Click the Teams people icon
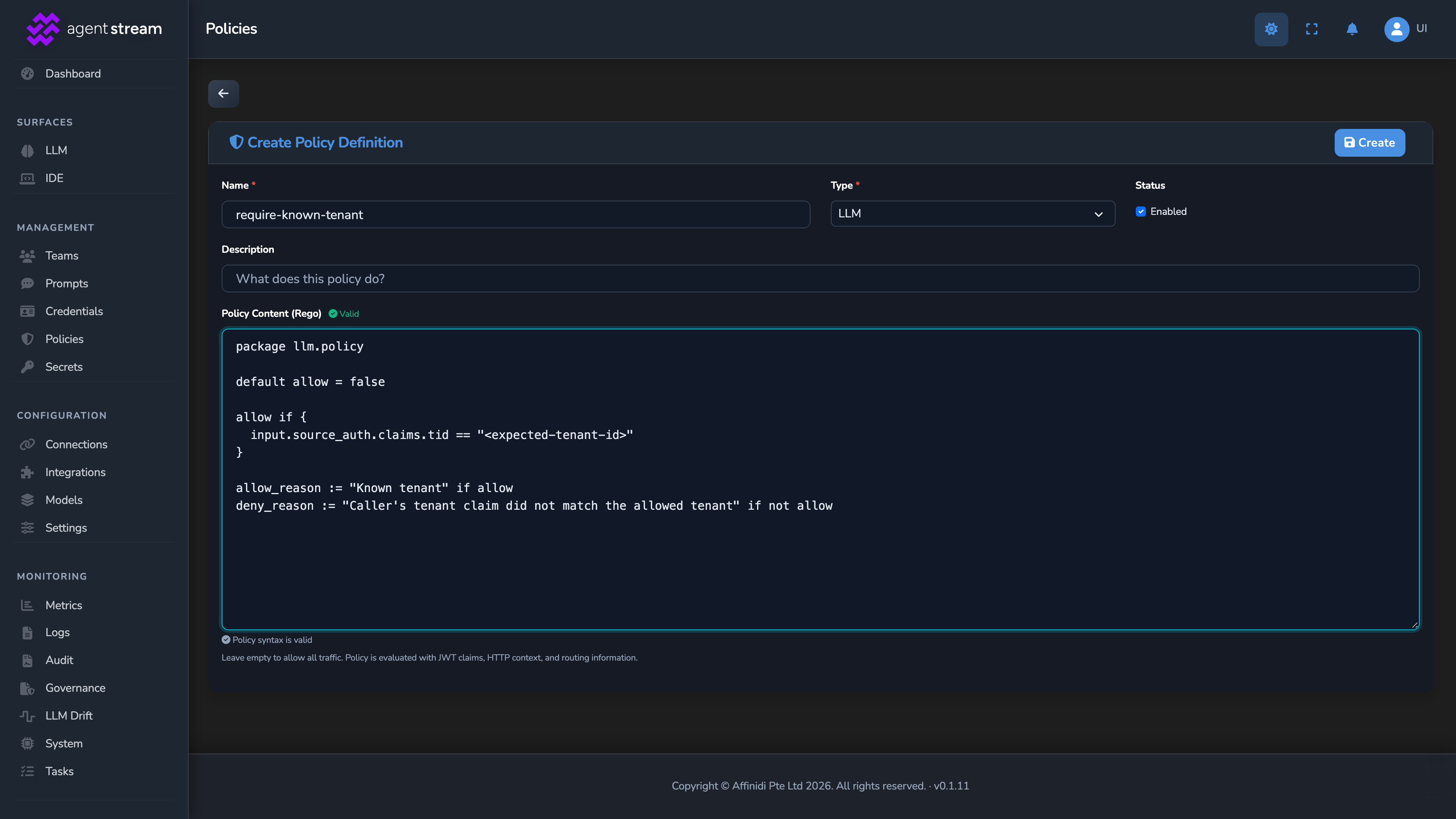Screen dimensions: 1456x819 pyautogui.click(x=27, y=255)
